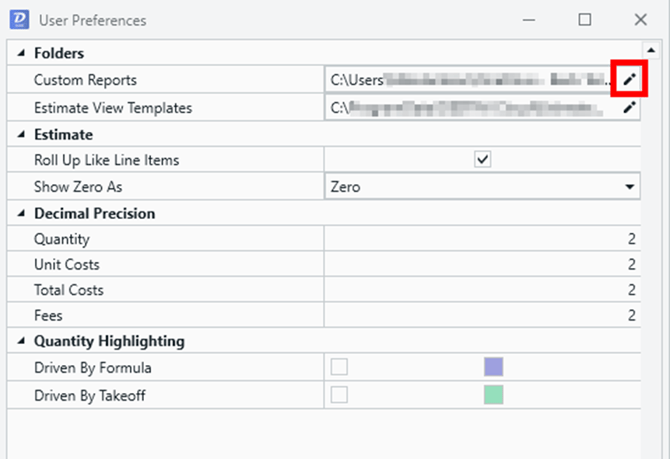
Task: Edit the Total Costs precision value
Action: click(482, 290)
